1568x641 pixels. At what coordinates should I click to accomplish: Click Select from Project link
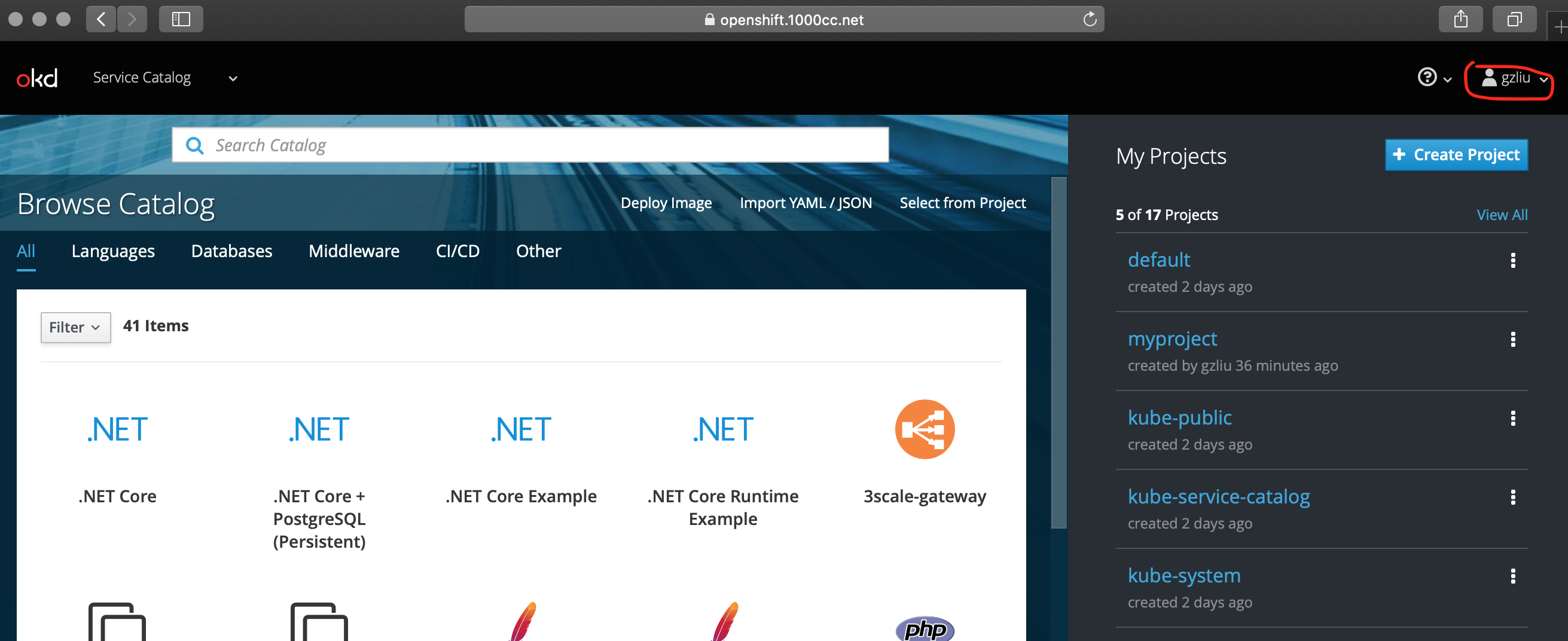[962, 203]
